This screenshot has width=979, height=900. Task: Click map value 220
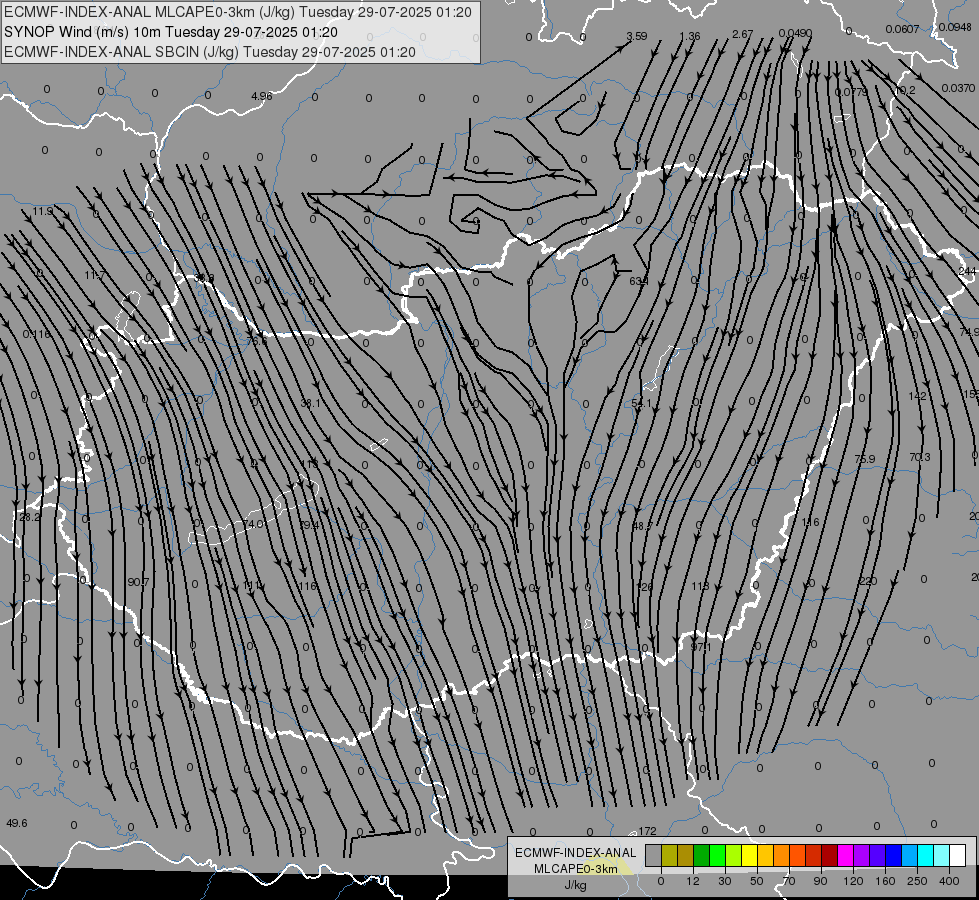tap(868, 581)
